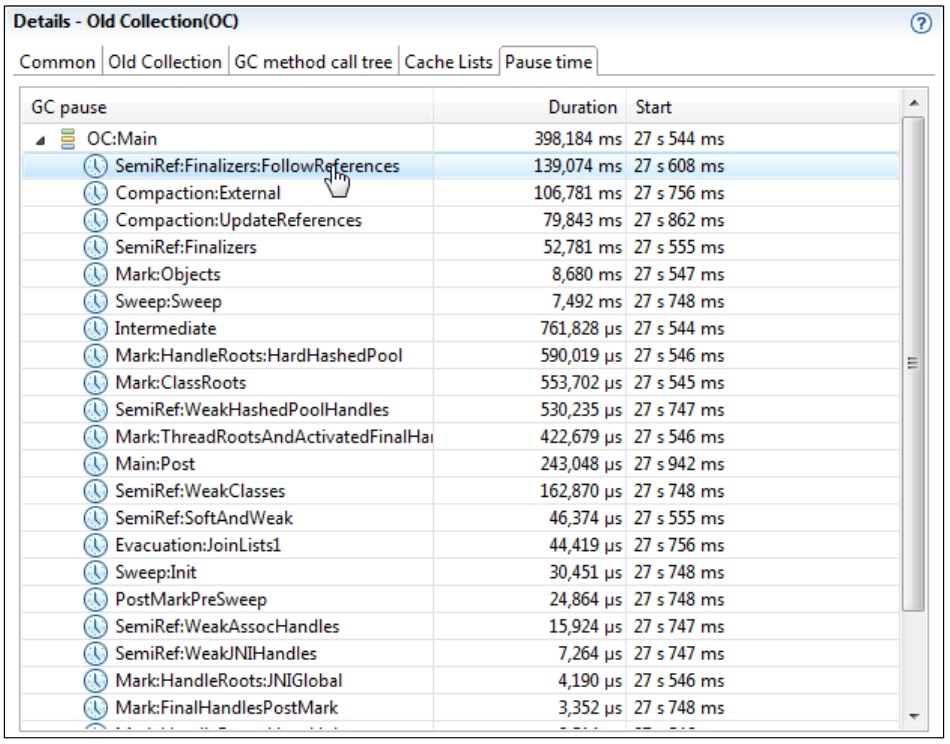Click clock icon next to Mark:Objects
This screenshot has height=744, width=950.
click(95, 274)
